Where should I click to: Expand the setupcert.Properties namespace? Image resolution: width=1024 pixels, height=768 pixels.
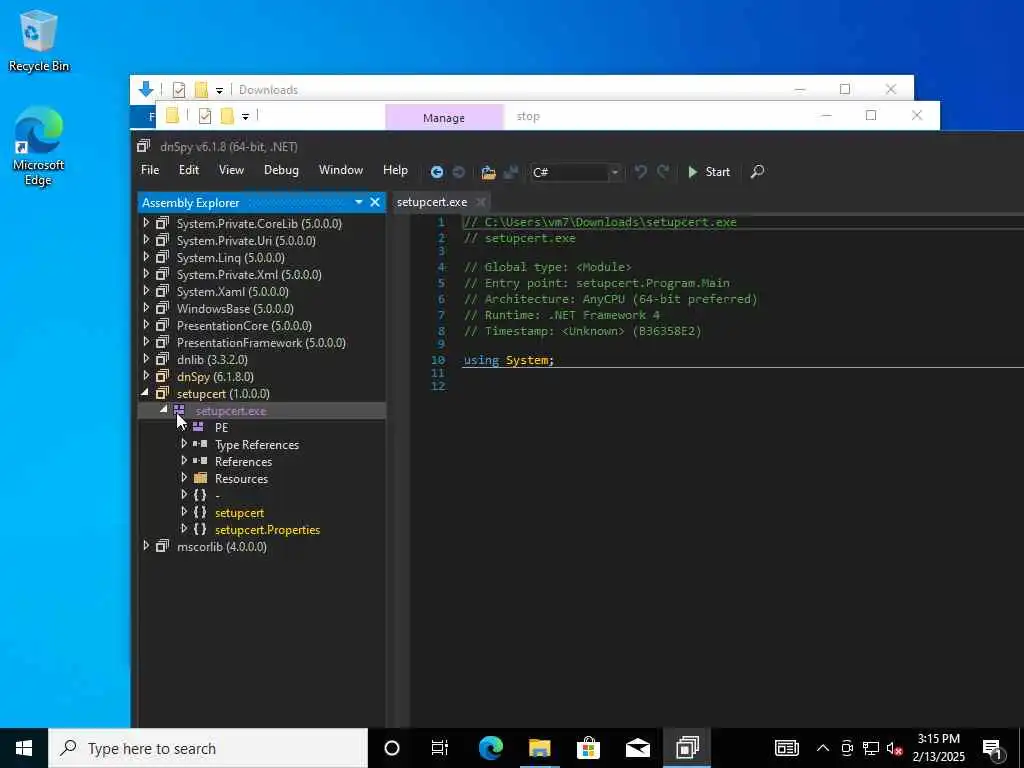(x=184, y=528)
